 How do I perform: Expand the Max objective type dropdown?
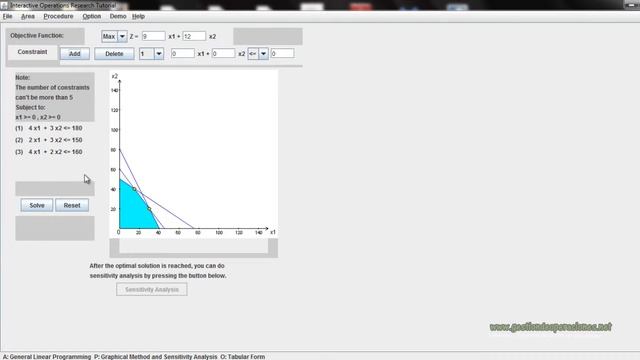[x=122, y=36]
